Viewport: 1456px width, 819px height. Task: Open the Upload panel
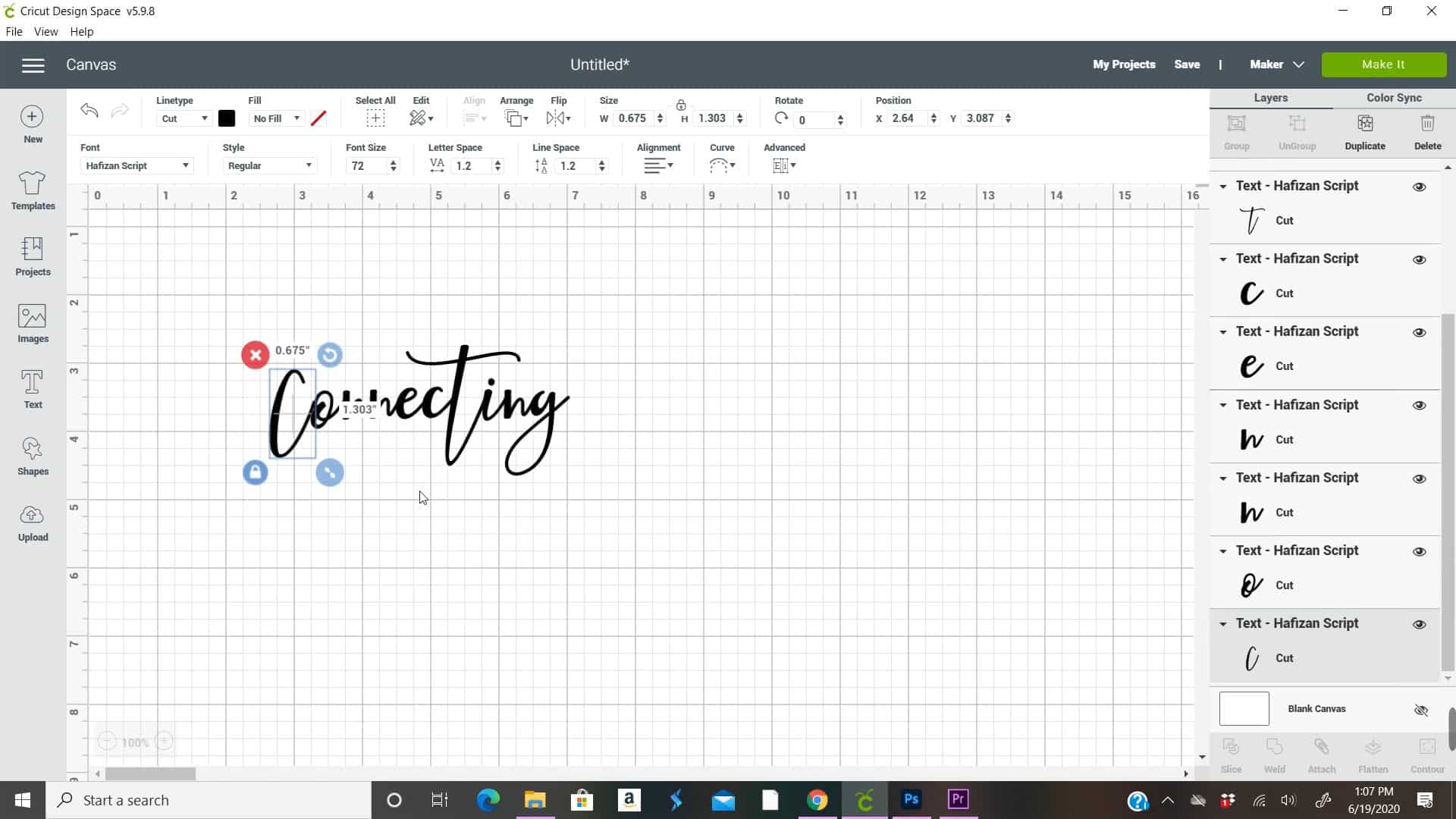[33, 522]
